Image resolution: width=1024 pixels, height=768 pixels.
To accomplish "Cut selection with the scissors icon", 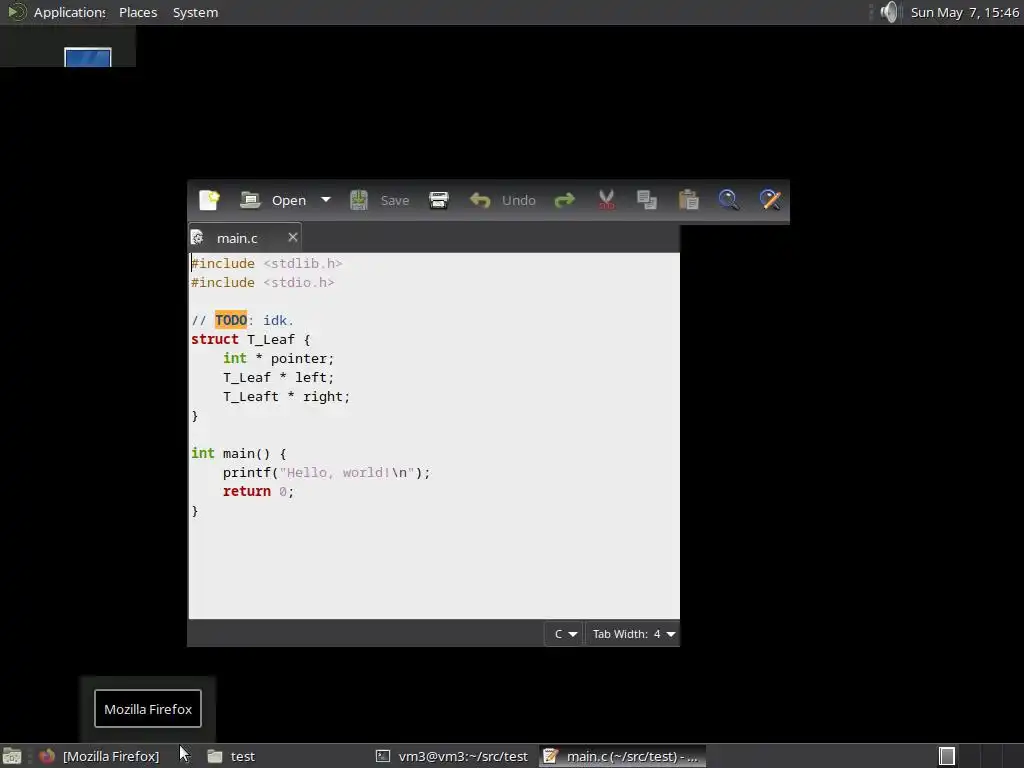I will [606, 200].
